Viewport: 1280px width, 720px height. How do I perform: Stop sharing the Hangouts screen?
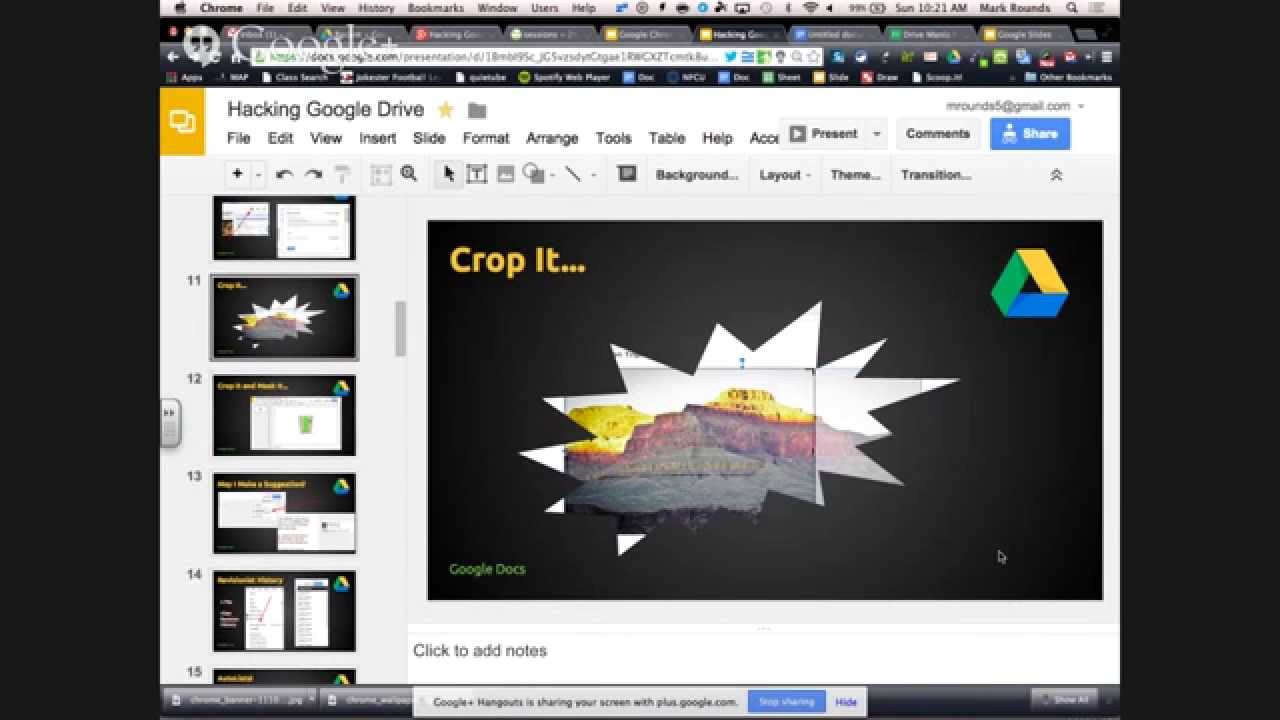tap(786, 702)
